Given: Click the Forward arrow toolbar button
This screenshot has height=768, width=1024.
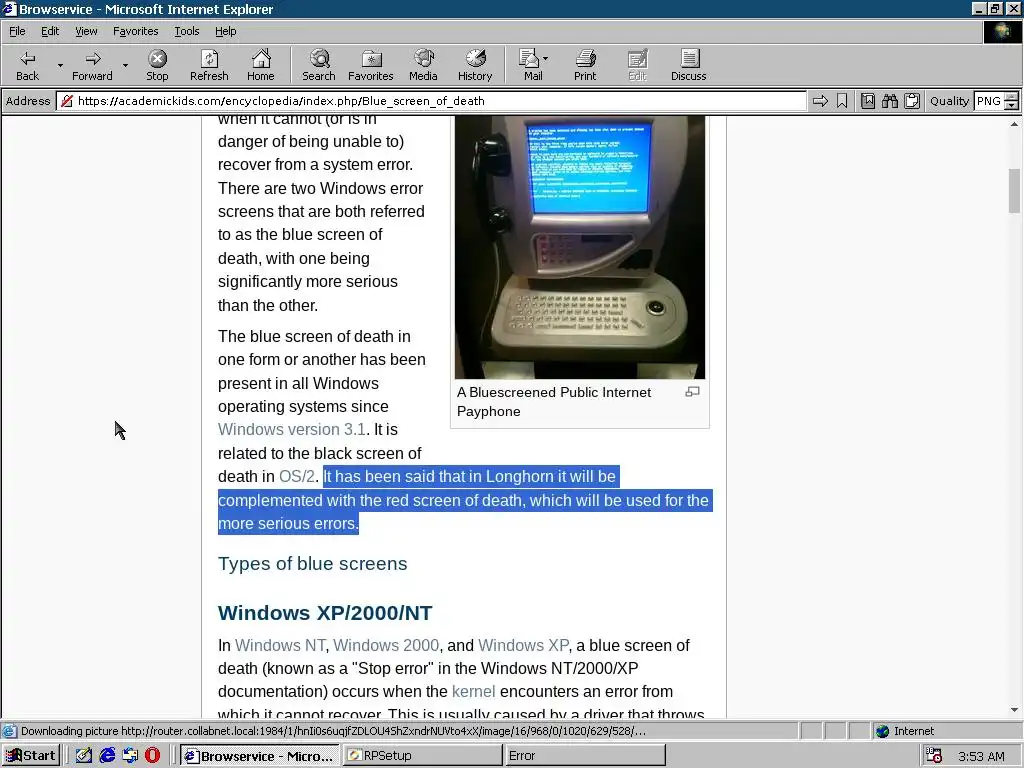Looking at the screenshot, I should 92,65.
